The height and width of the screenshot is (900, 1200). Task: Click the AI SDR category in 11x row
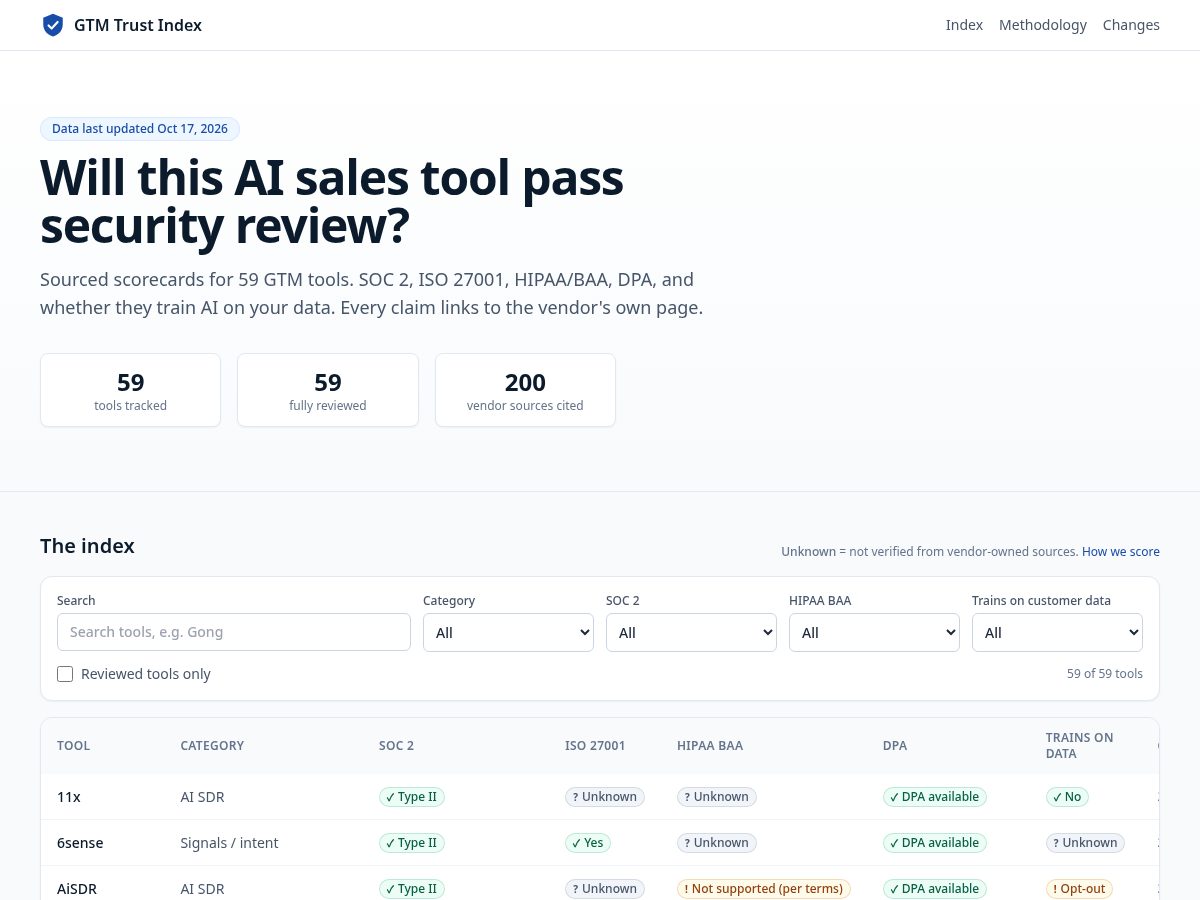[203, 797]
